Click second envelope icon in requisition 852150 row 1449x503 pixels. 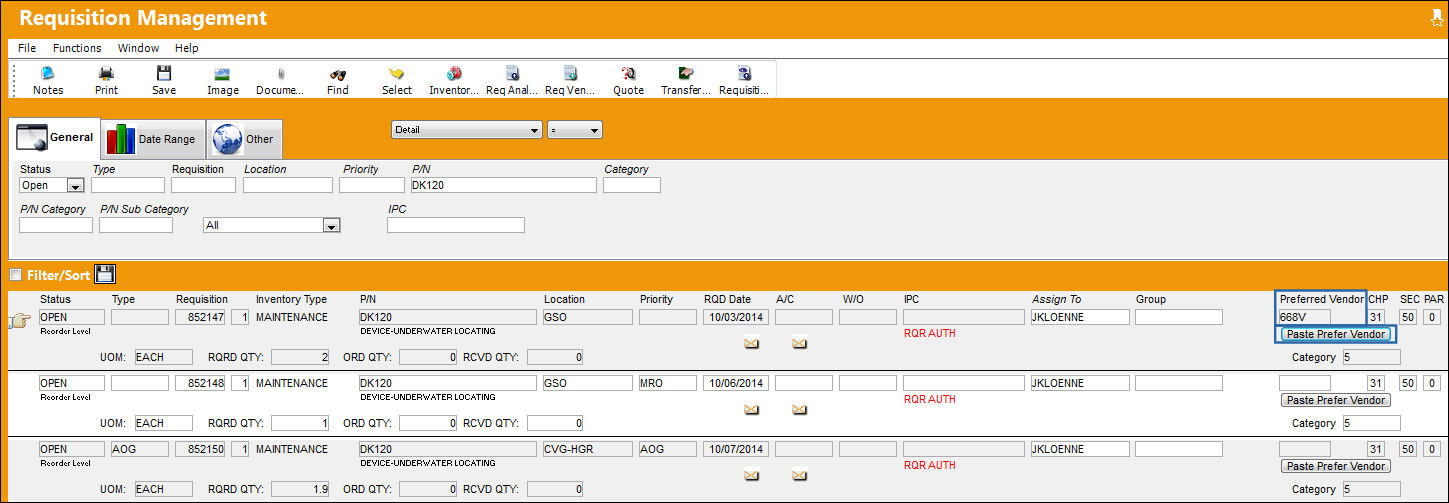[799, 475]
